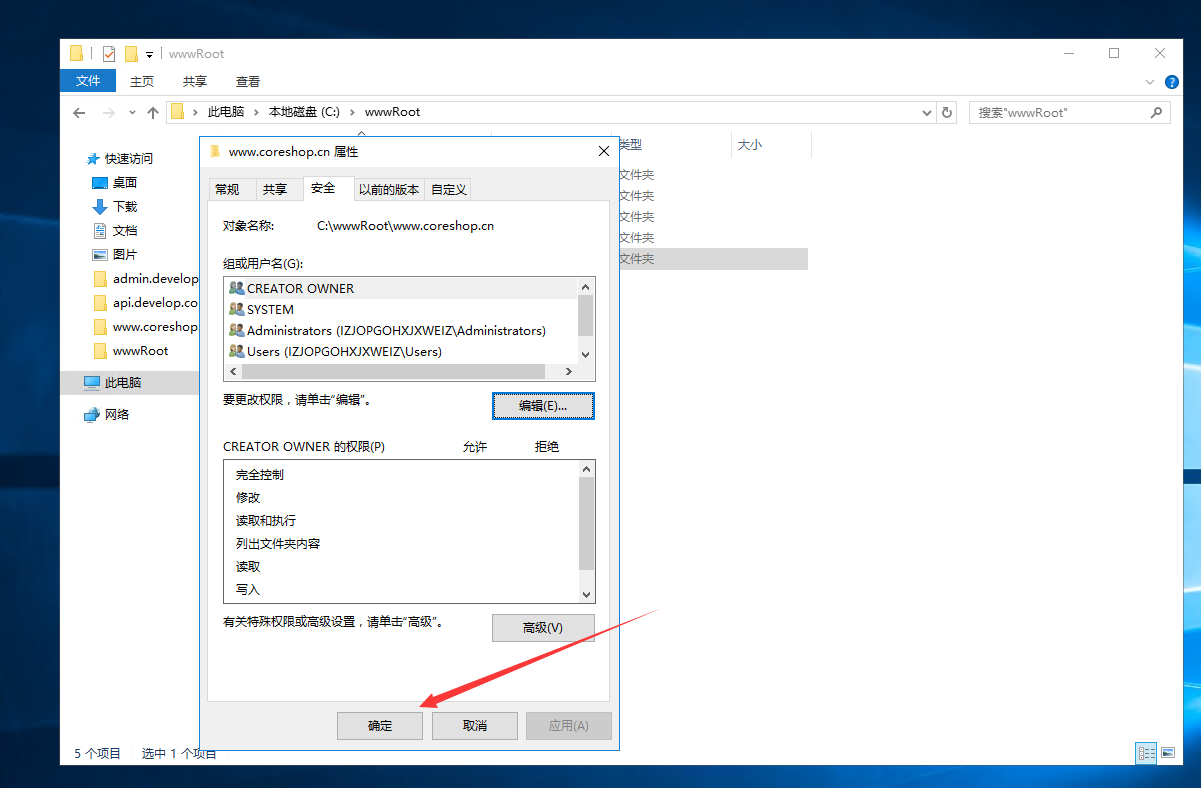
Task: Switch to the 共享 tab
Action: coord(275,189)
